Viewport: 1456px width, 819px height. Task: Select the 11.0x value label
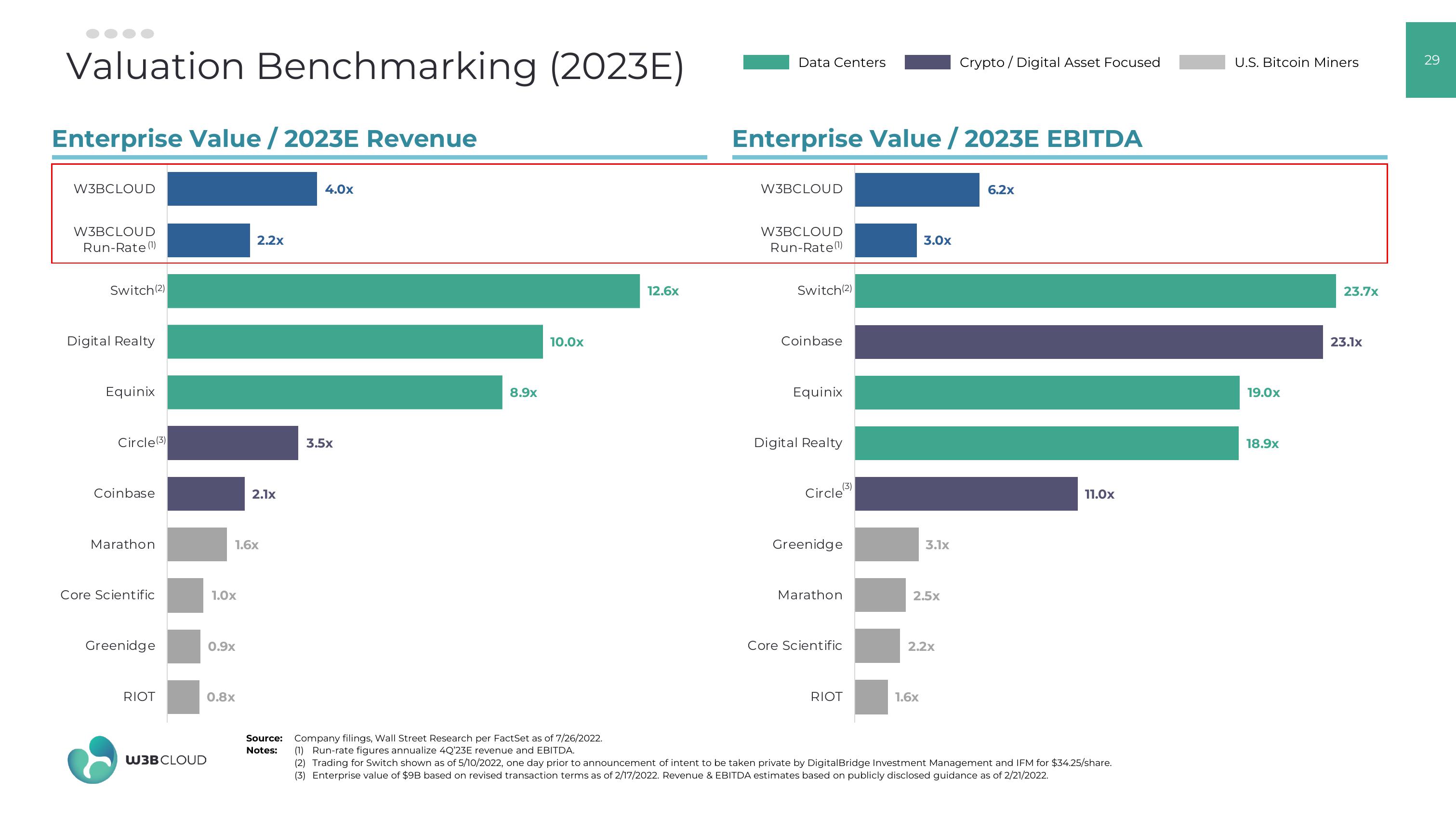point(1099,494)
